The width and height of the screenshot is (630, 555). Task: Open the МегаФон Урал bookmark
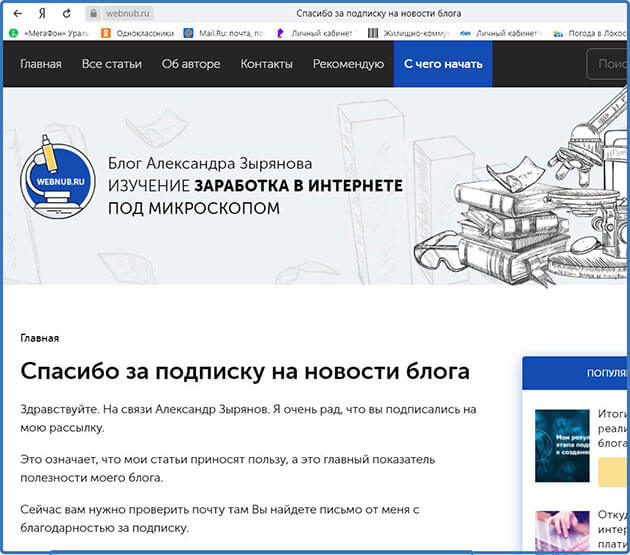point(50,33)
